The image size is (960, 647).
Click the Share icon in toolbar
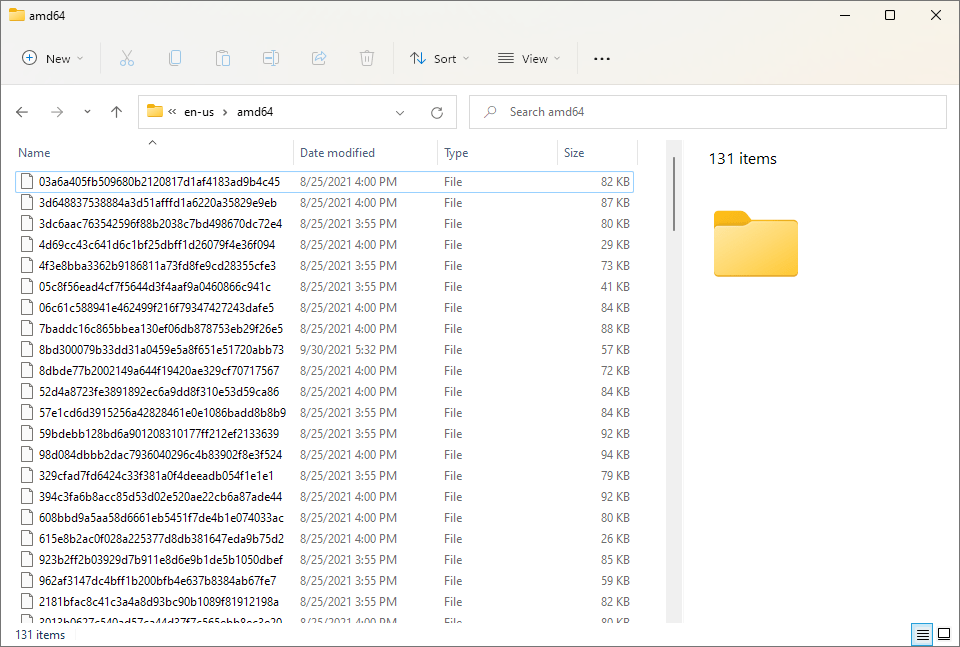pos(319,59)
